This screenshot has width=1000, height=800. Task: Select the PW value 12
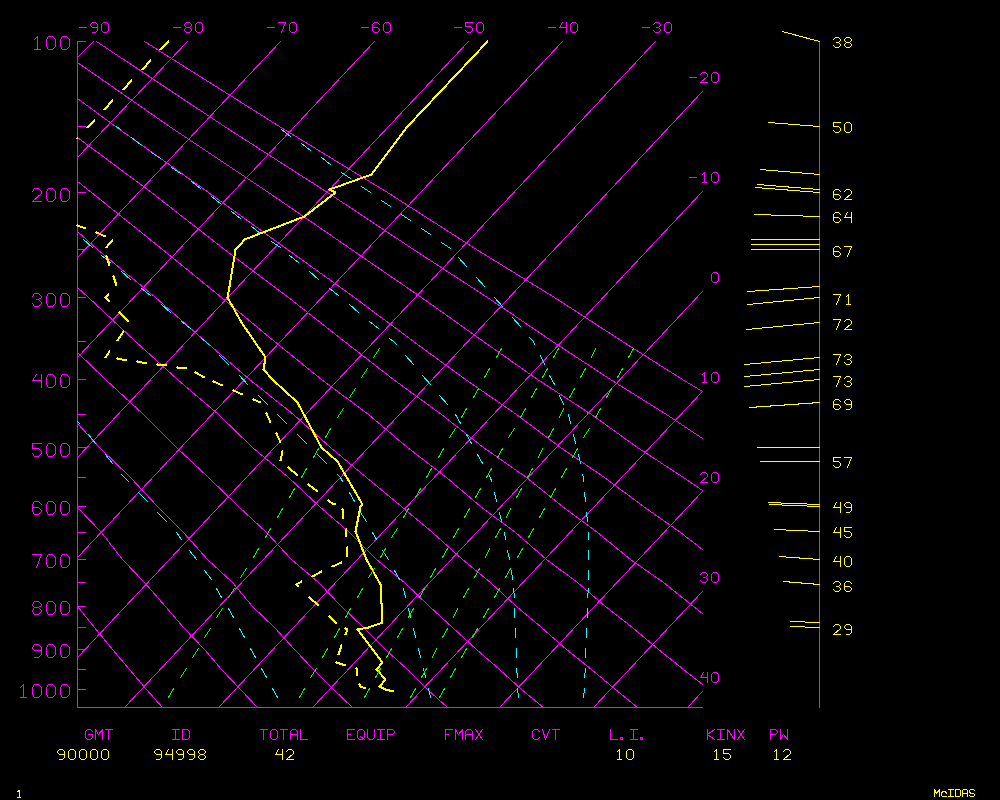(x=781, y=755)
